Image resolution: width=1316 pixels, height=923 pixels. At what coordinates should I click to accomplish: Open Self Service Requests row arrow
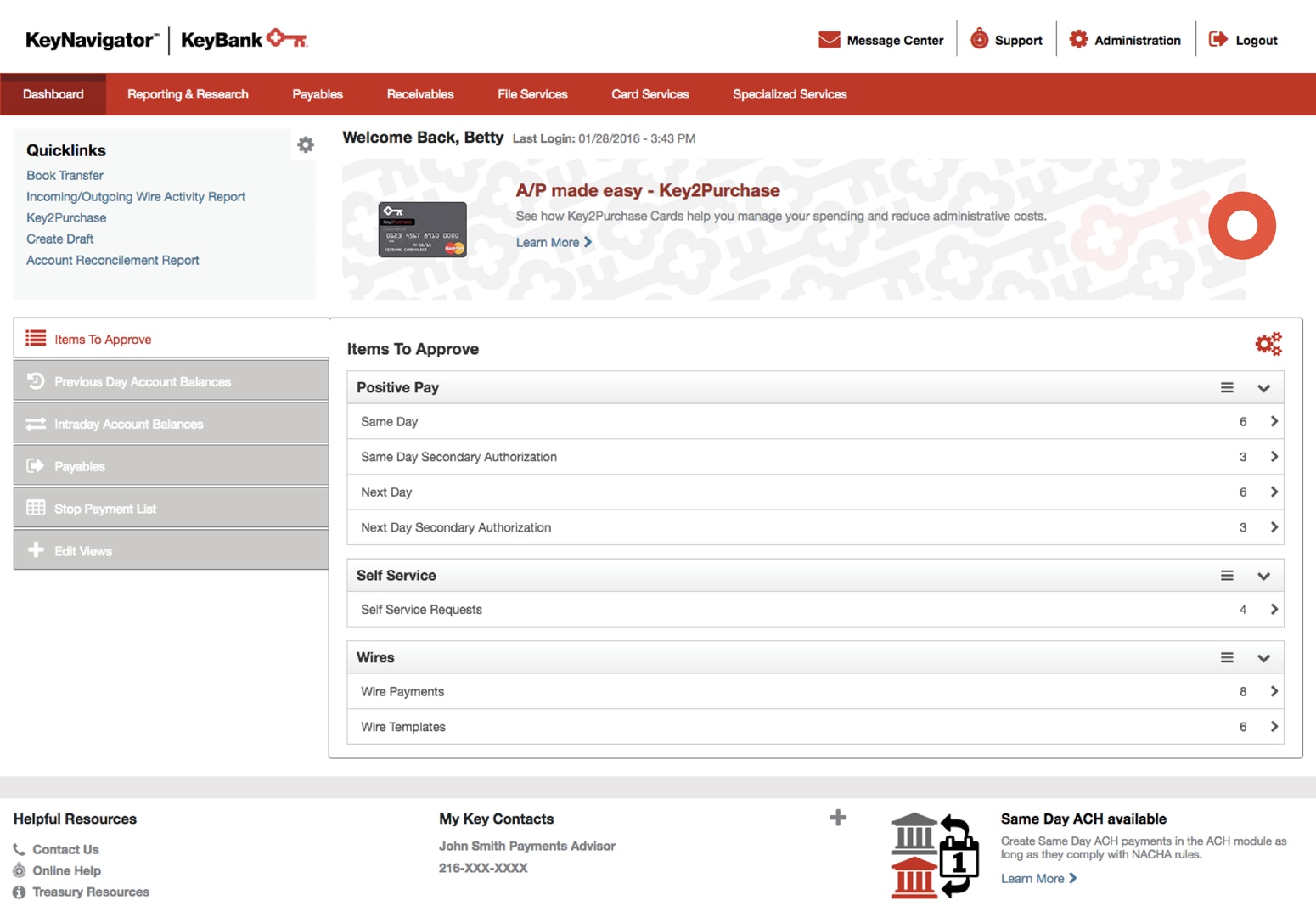coord(1274,610)
